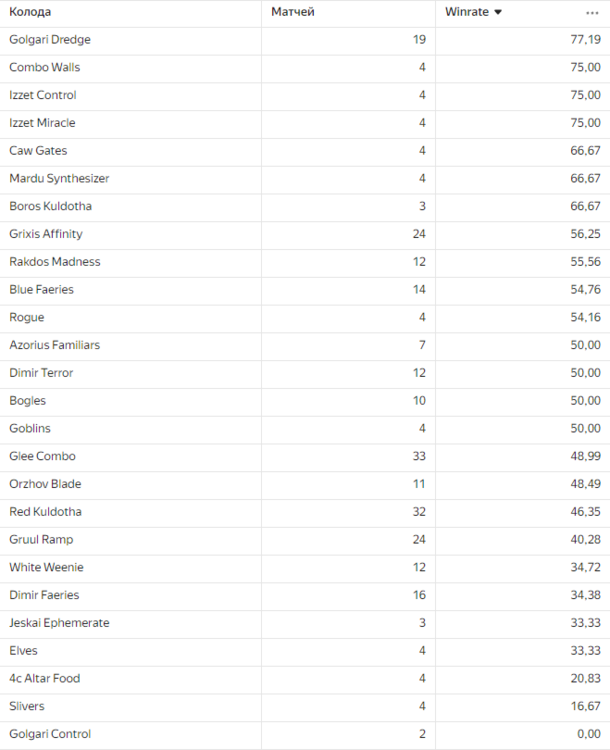
Task: Select the Combo Walls deck cell
Action: (44, 68)
